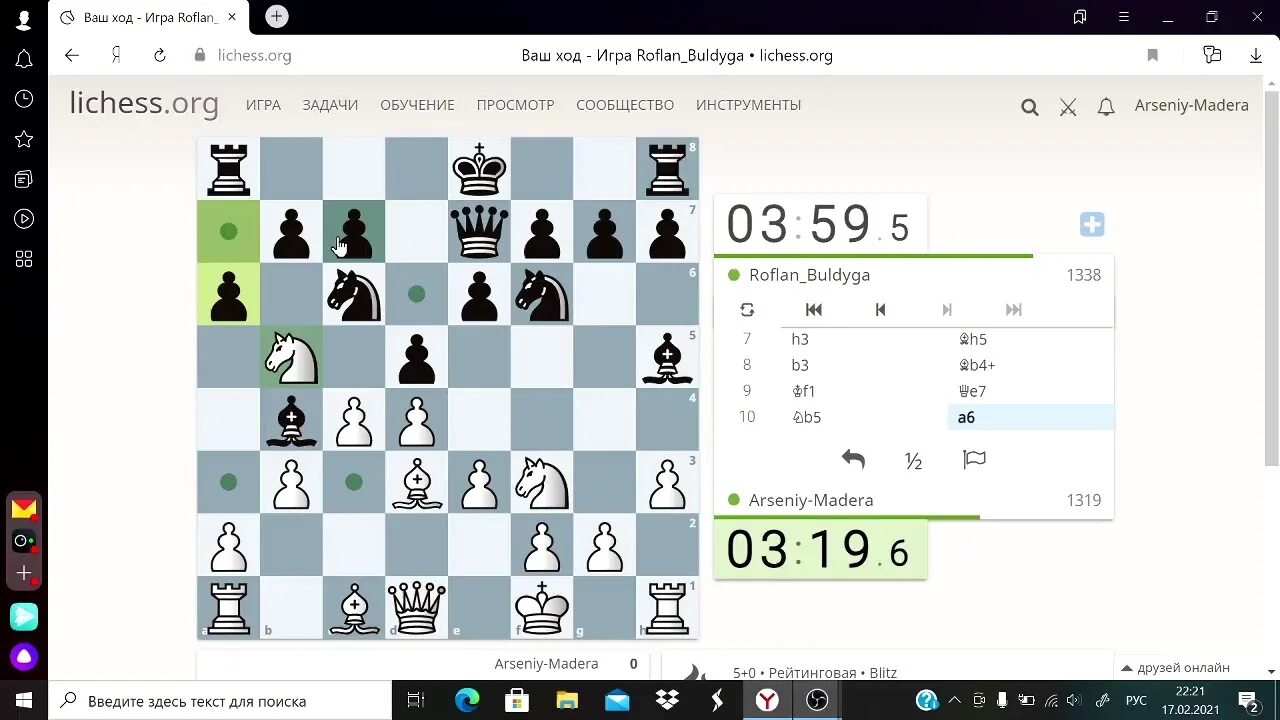Viewport: 1280px width, 720px height.
Task: Open browser sidebar notifications bell
Action: (24, 59)
